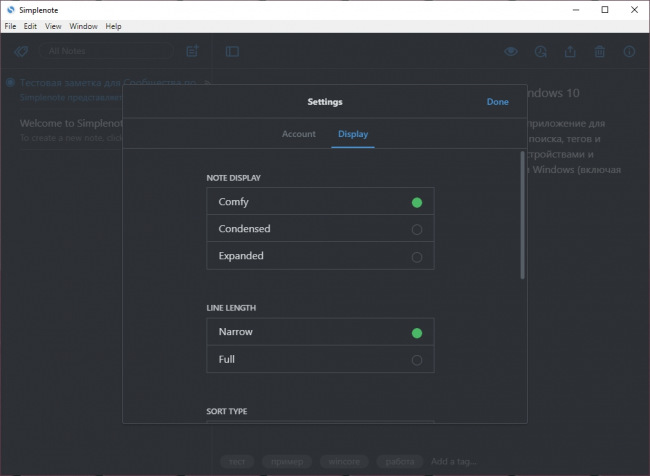The width and height of the screenshot is (650, 476).
Task: Open the 'Тестовая заметка' note in list
Action: pyautogui.click(x=70, y=90)
